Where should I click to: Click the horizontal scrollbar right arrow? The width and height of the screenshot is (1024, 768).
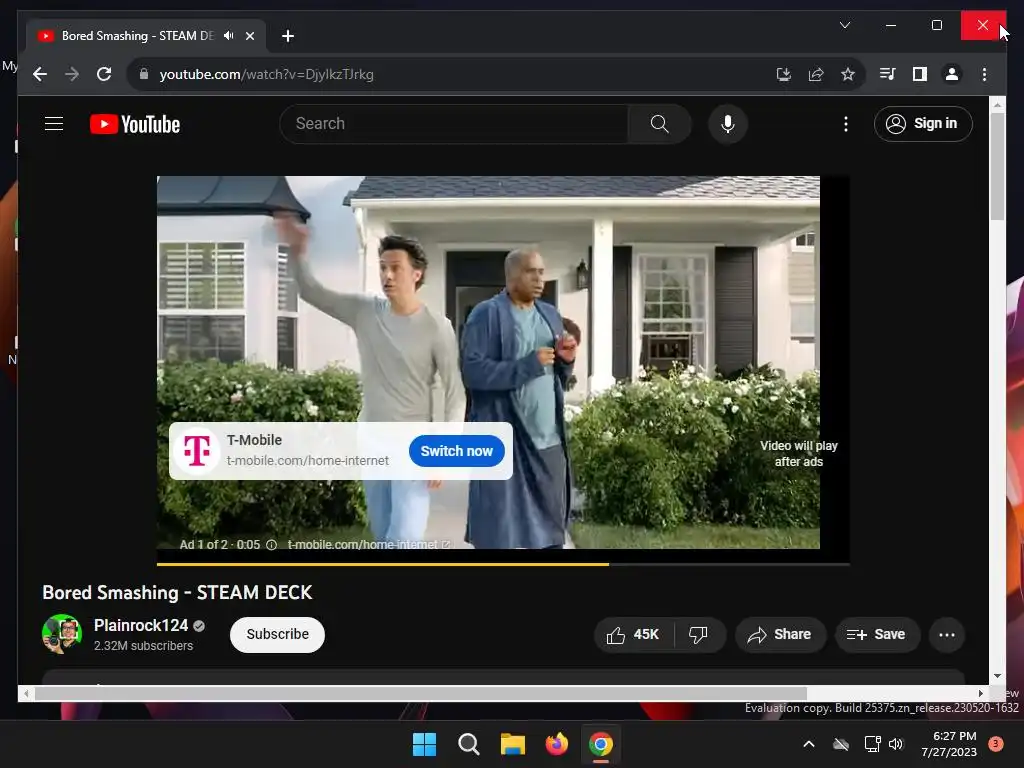pyautogui.click(x=981, y=694)
